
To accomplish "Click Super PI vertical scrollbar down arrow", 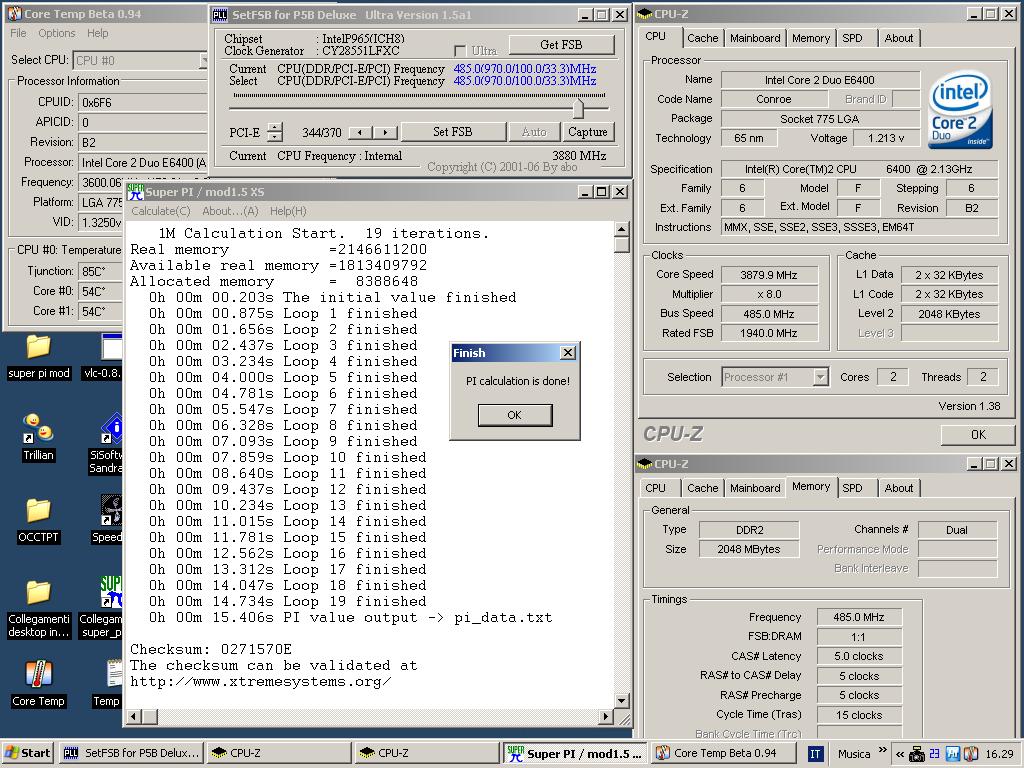I will click(622, 701).
